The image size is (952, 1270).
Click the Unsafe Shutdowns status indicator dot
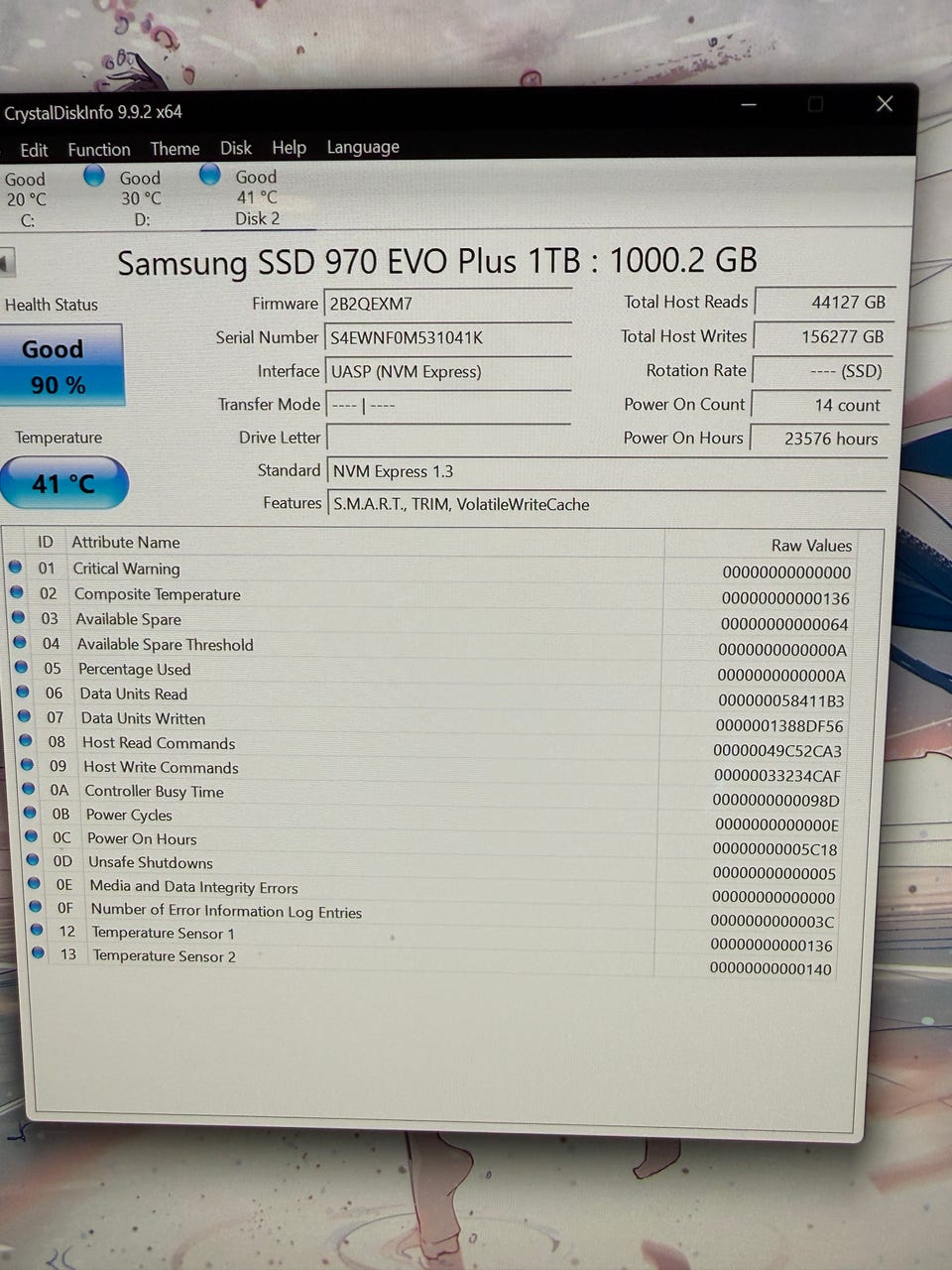point(33,860)
